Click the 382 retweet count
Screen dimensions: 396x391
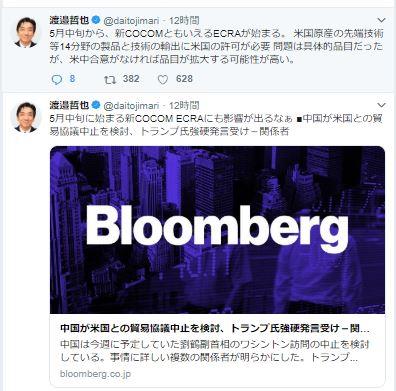tap(131, 79)
